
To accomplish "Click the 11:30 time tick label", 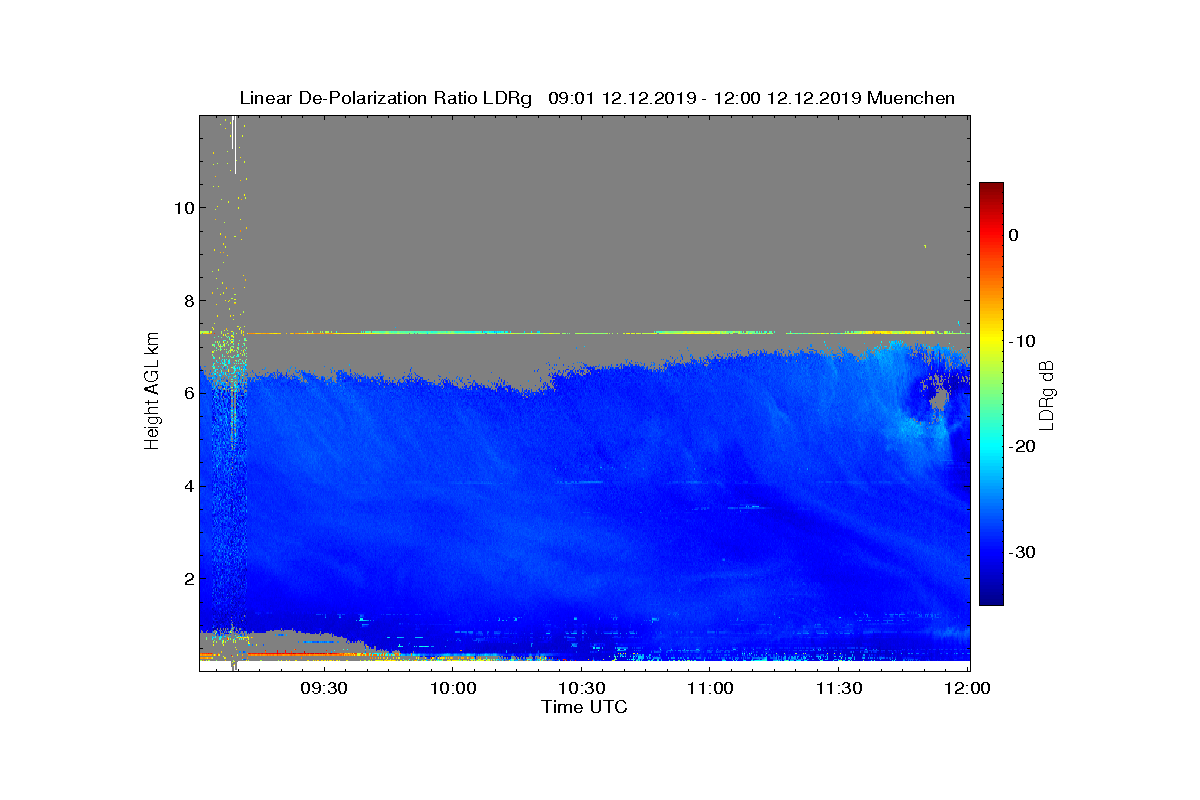I will click(x=838, y=688).
